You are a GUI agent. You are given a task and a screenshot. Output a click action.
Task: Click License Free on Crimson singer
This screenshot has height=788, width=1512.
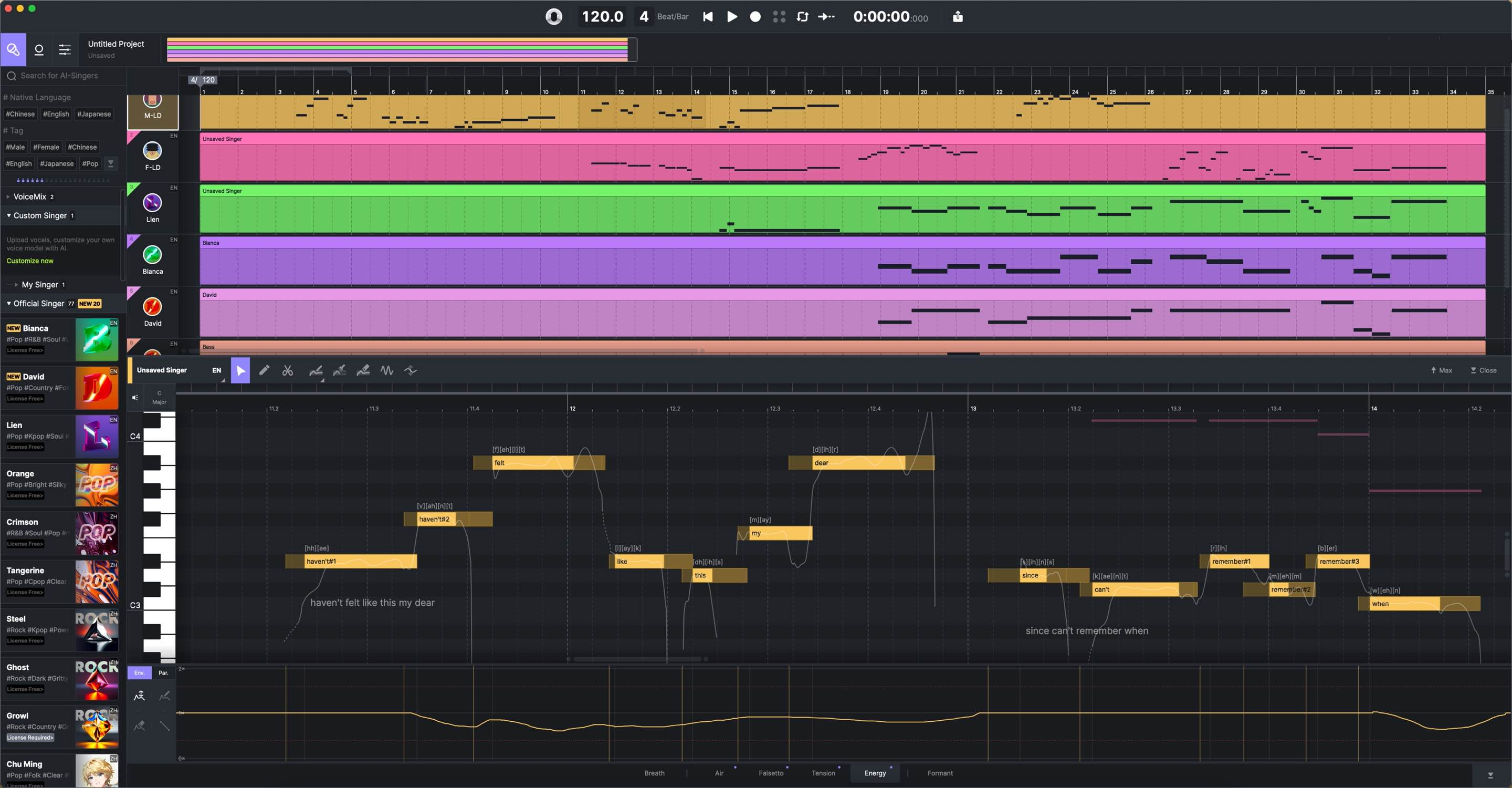pos(25,544)
